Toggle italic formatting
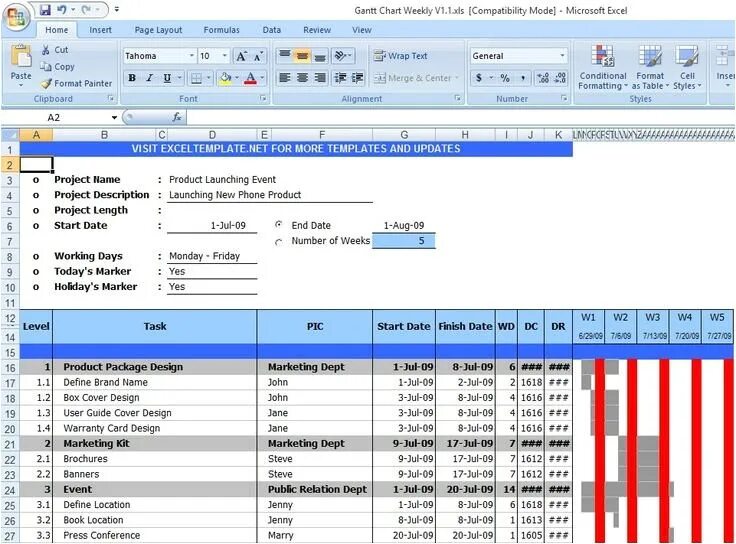 click(149, 78)
